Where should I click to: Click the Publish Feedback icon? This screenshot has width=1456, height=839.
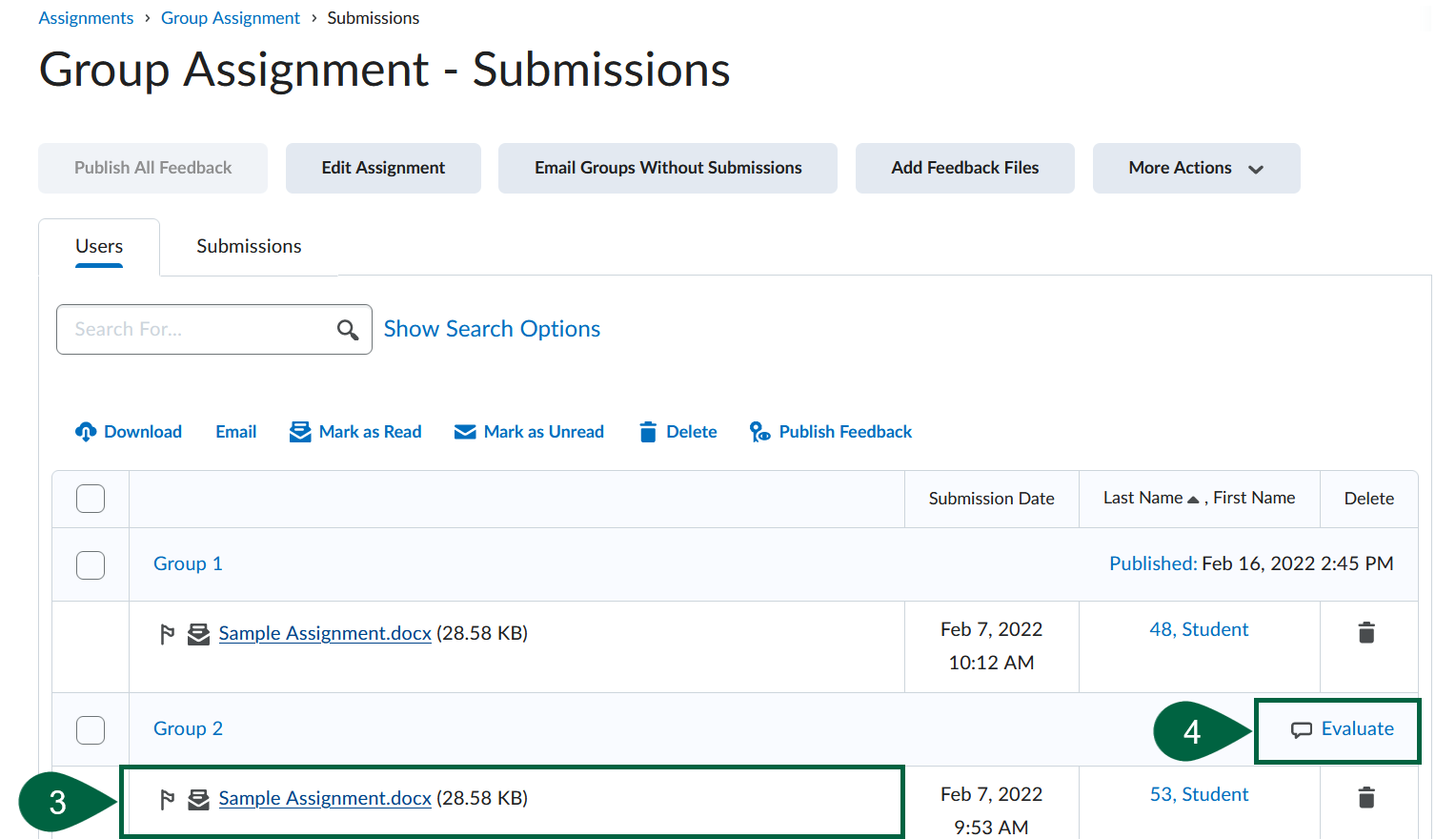click(x=759, y=432)
